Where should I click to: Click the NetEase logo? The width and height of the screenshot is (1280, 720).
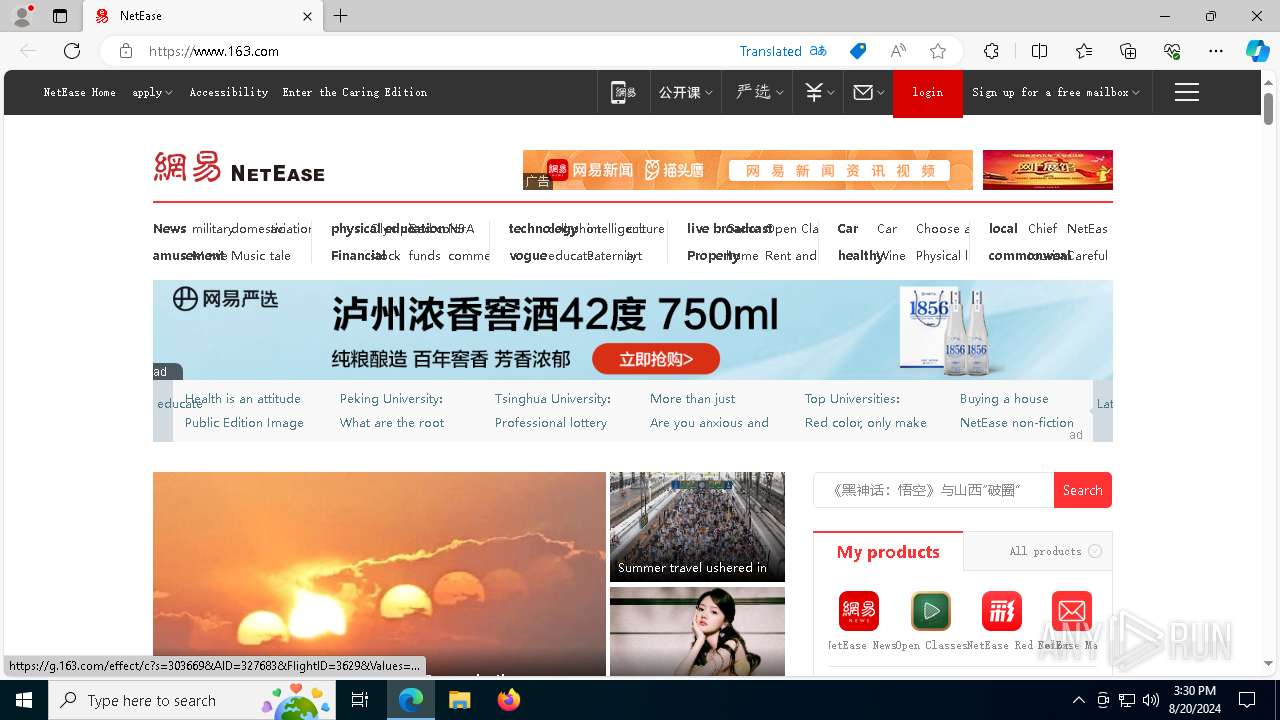coord(239,168)
